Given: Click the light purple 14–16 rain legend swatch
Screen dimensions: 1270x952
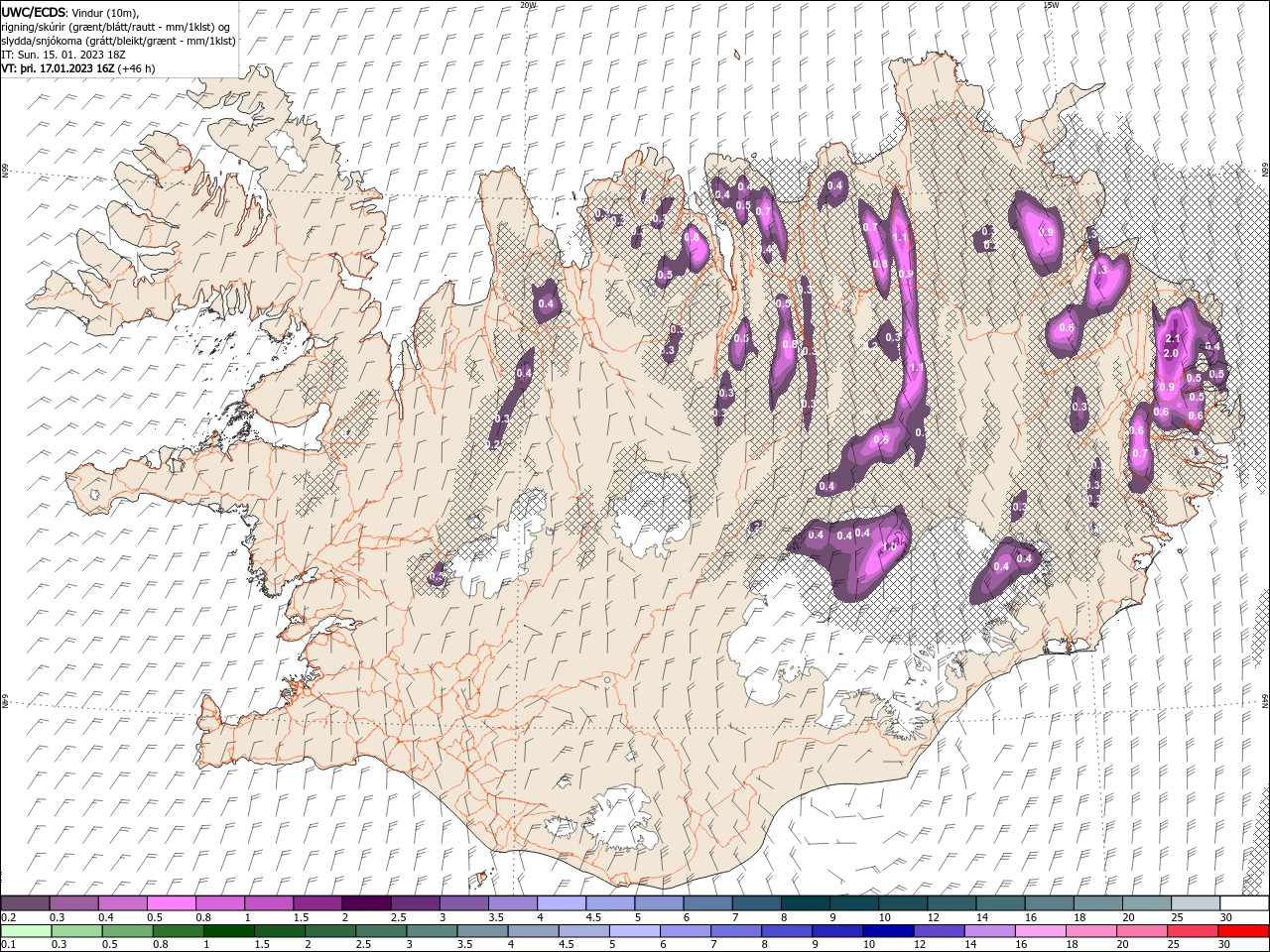Looking at the screenshot, I should coord(989,931).
